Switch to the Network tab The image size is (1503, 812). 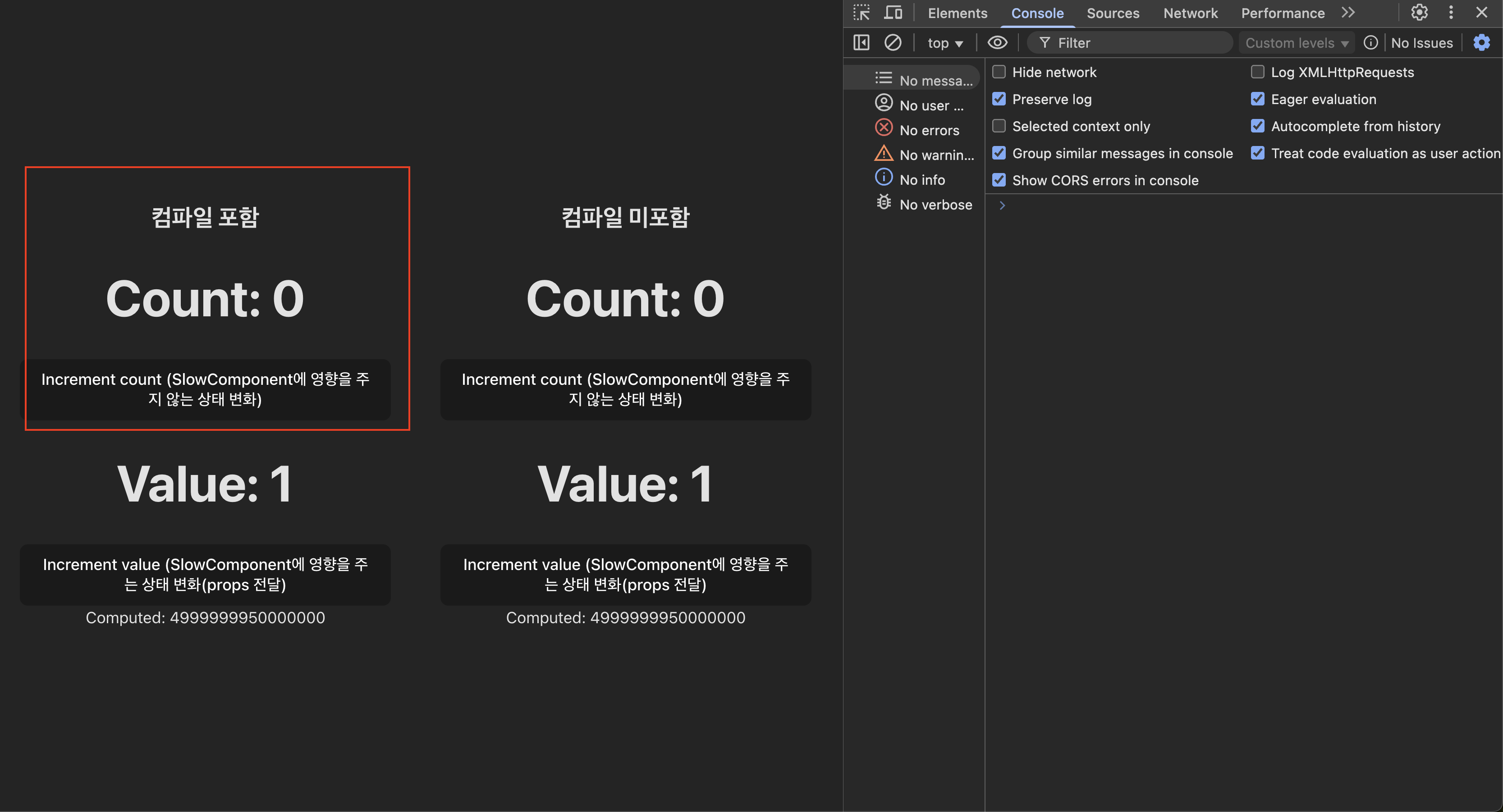(x=1190, y=13)
